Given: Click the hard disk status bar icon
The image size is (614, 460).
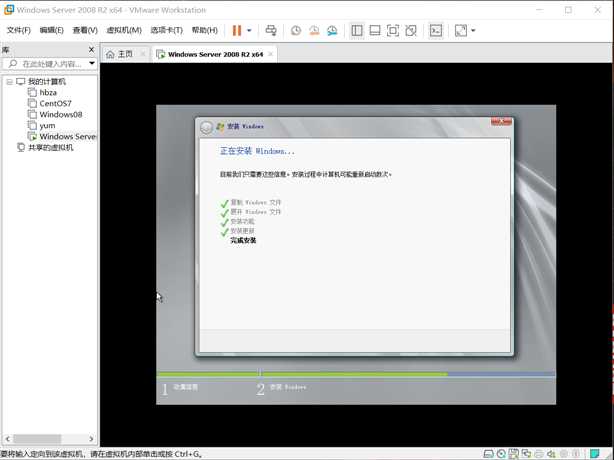Looking at the screenshot, I should 488,454.
